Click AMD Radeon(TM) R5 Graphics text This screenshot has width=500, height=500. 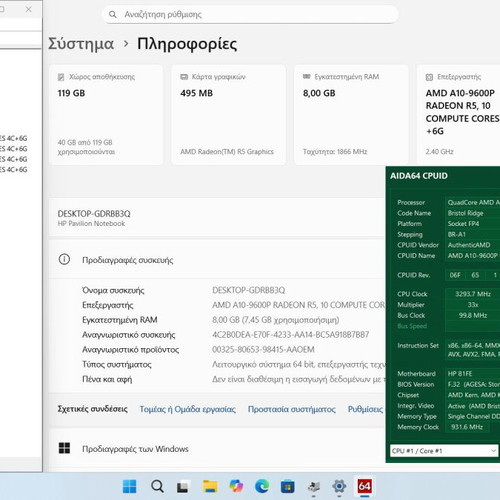click(x=227, y=152)
